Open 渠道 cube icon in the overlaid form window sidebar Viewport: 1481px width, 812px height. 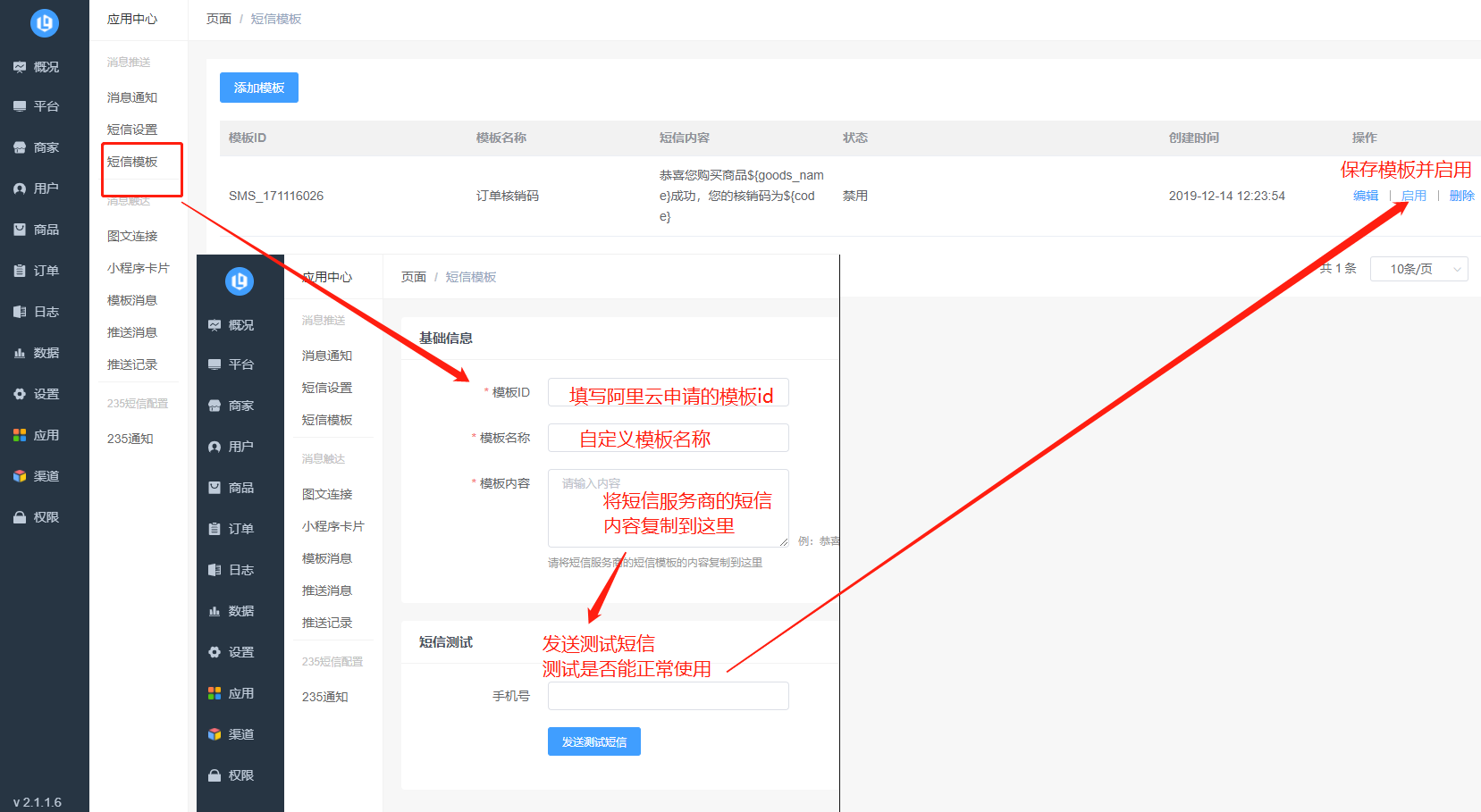click(x=215, y=734)
